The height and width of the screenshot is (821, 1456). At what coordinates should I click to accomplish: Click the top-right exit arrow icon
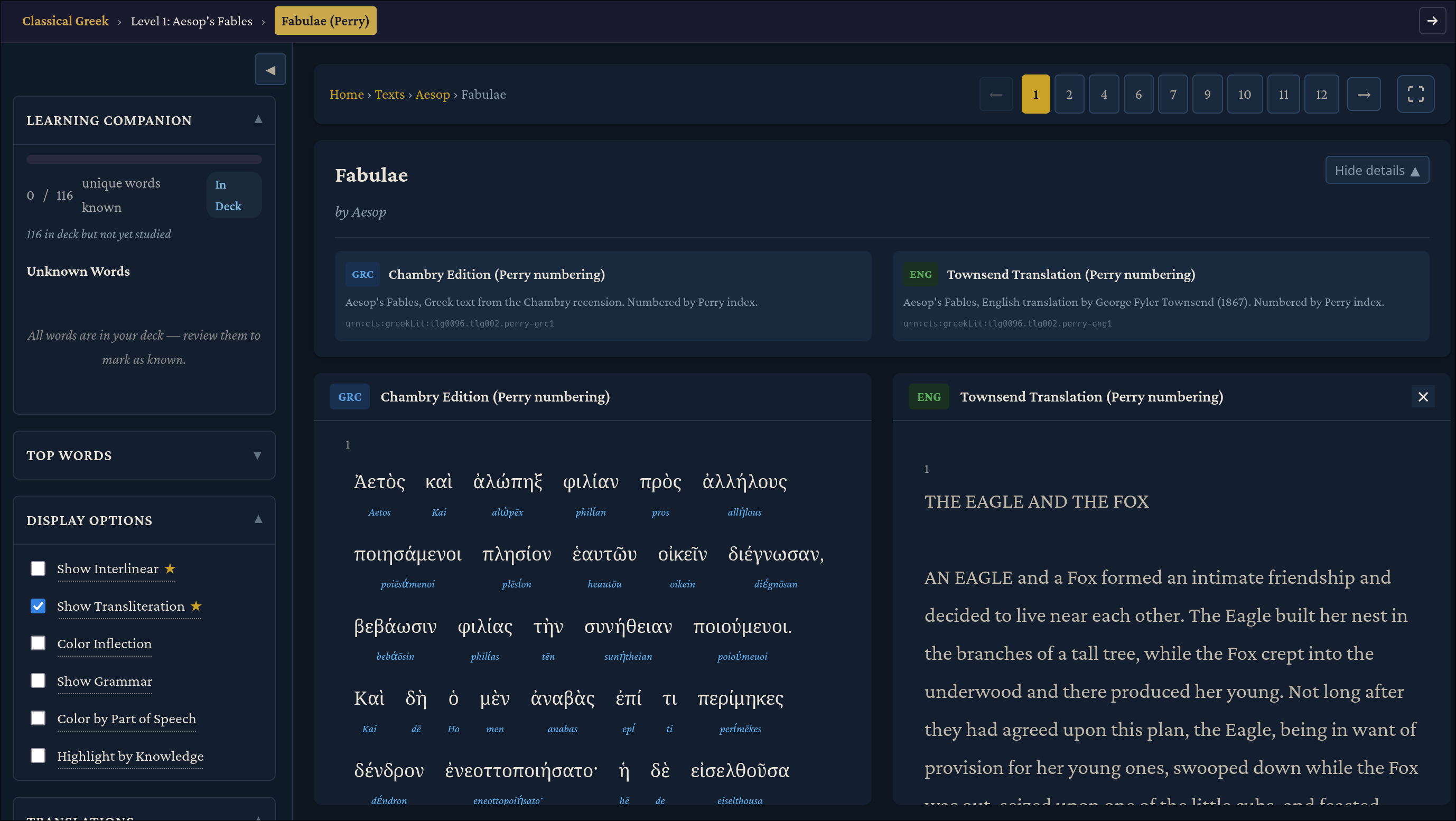pos(1432,21)
